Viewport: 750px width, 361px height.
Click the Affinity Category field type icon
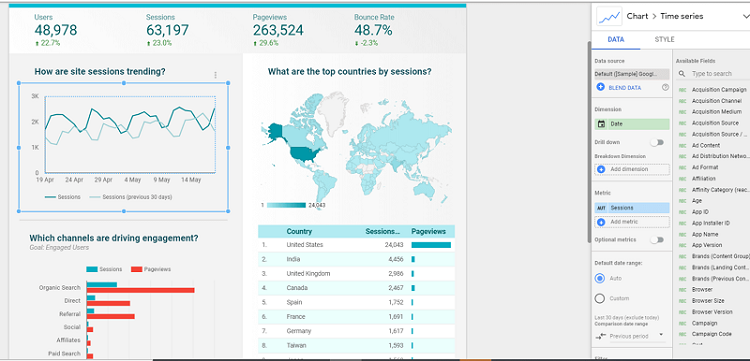point(682,190)
